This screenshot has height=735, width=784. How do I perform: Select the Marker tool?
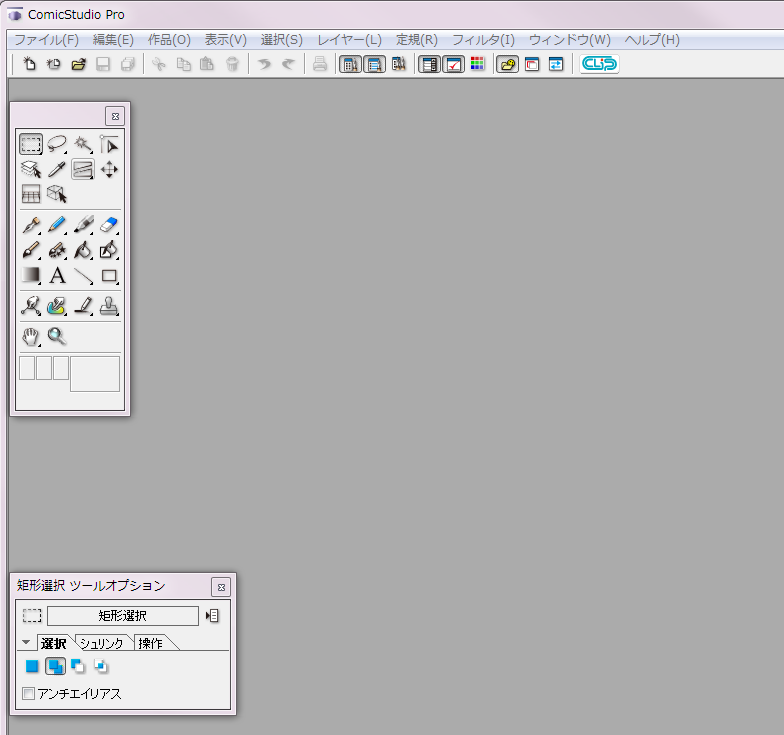pos(83,225)
